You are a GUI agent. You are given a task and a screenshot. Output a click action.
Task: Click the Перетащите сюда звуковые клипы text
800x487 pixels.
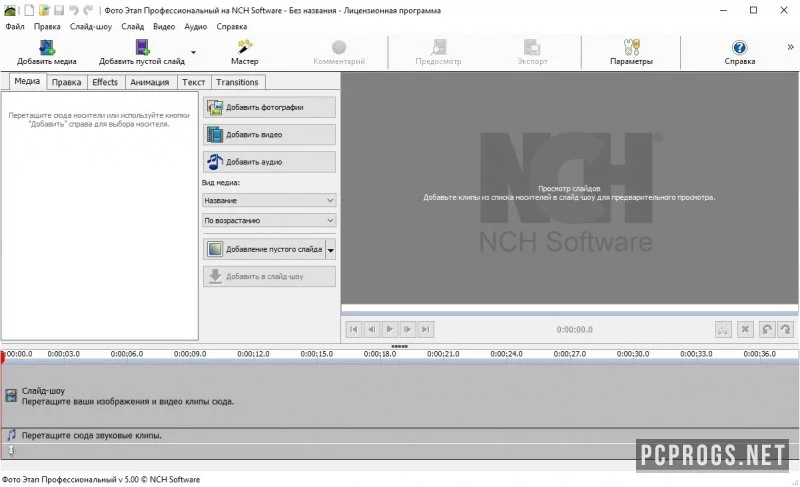tap(91, 435)
